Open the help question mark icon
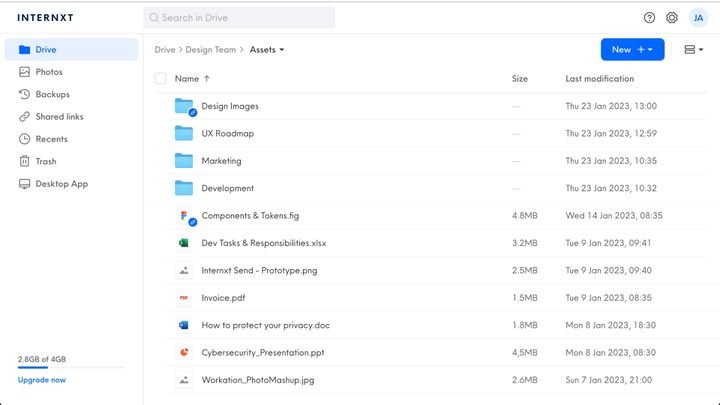The height and width of the screenshot is (405, 720). [x=649, y=18]
